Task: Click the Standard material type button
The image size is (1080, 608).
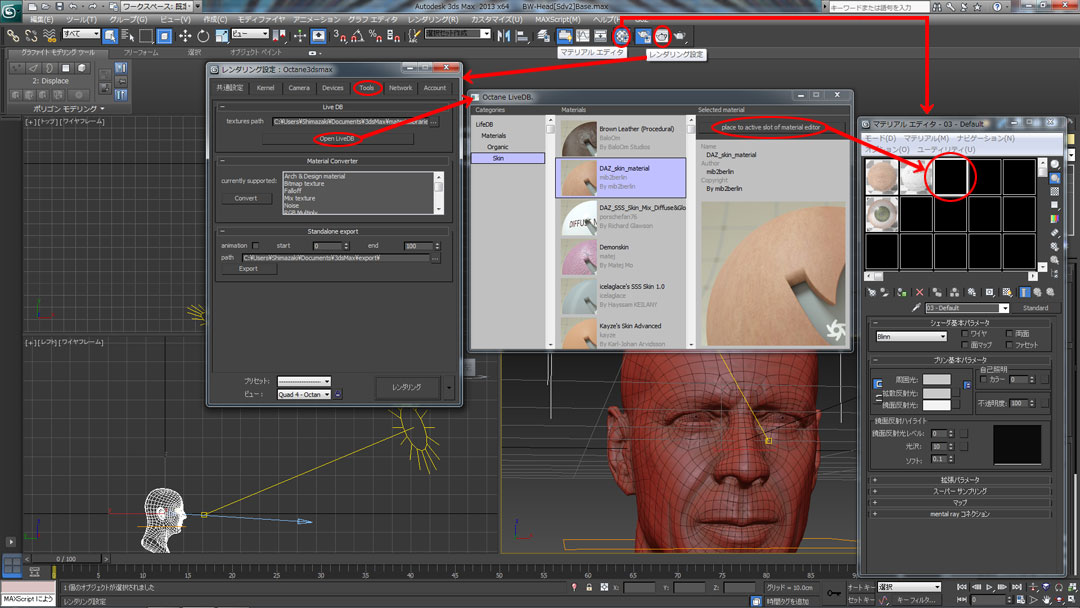Action: point(1035,308)
